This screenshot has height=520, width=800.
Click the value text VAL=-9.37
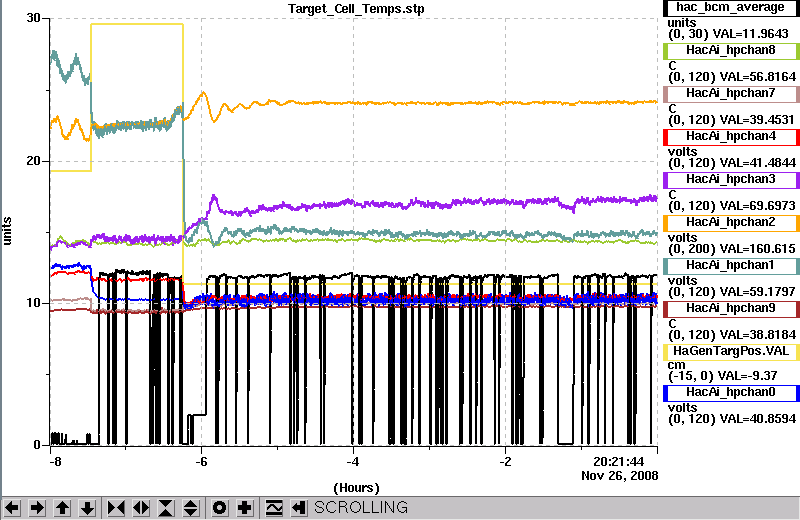tap(747, 376)
